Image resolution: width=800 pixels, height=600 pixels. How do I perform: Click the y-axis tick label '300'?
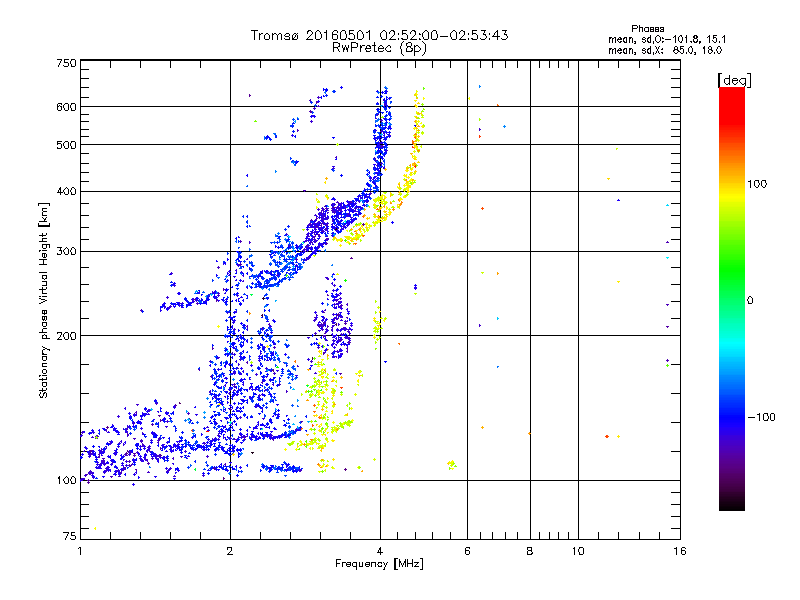(x=66, y=251)
